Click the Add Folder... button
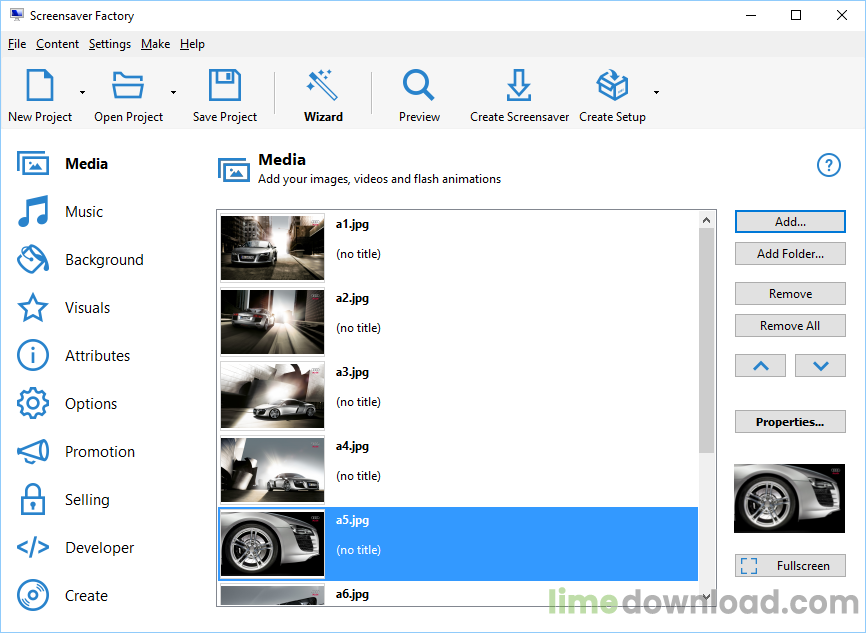 [x=790, y=254]
